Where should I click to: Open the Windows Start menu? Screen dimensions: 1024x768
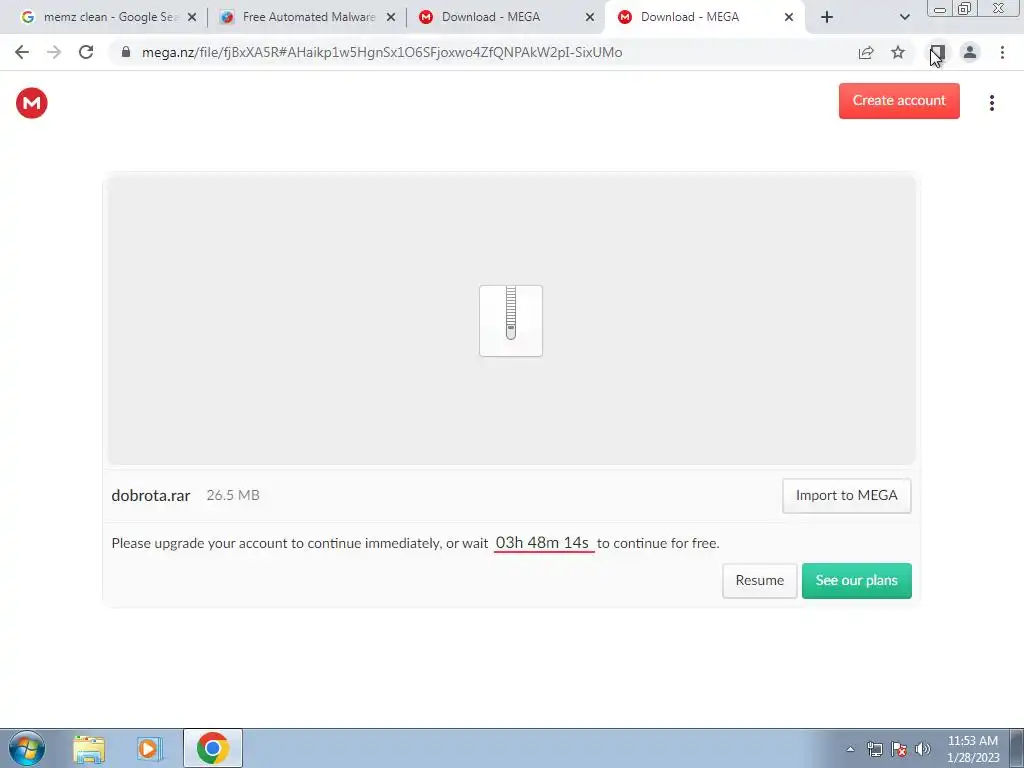coord(27,748)
